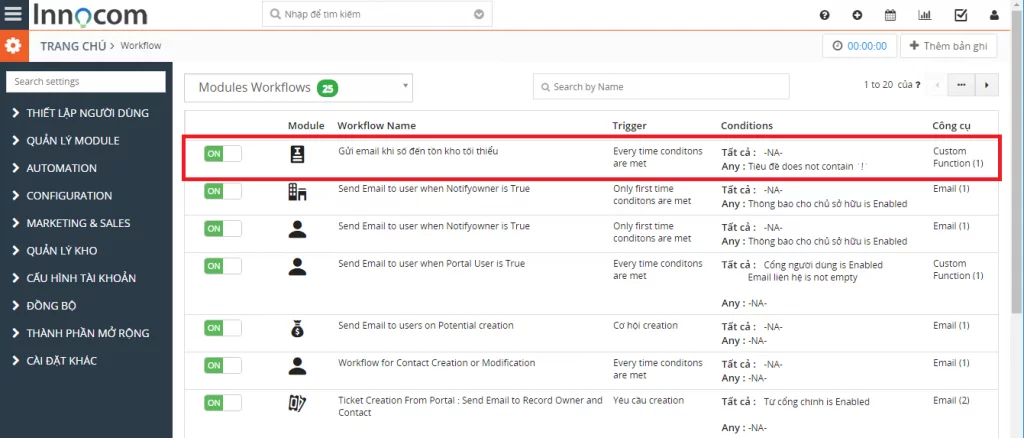Open the help question mark icon
The width and height of the screenshot is (1024, 438).
coord(825,15)
